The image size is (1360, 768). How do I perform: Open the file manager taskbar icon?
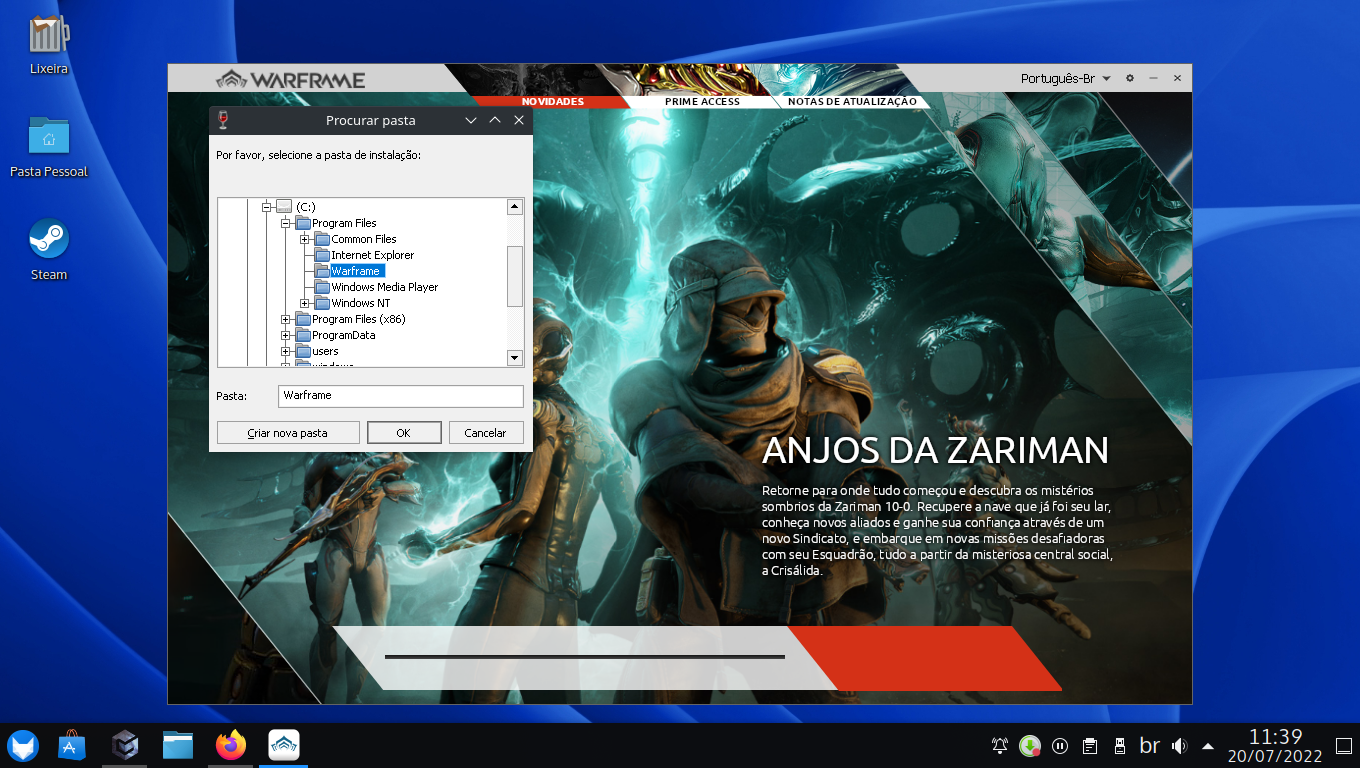pyautogui.click(x=178, y=745)
